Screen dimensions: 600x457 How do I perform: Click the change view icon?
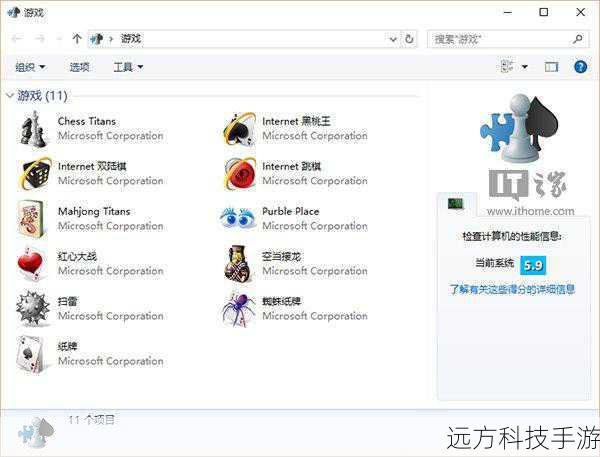[507, 67]
